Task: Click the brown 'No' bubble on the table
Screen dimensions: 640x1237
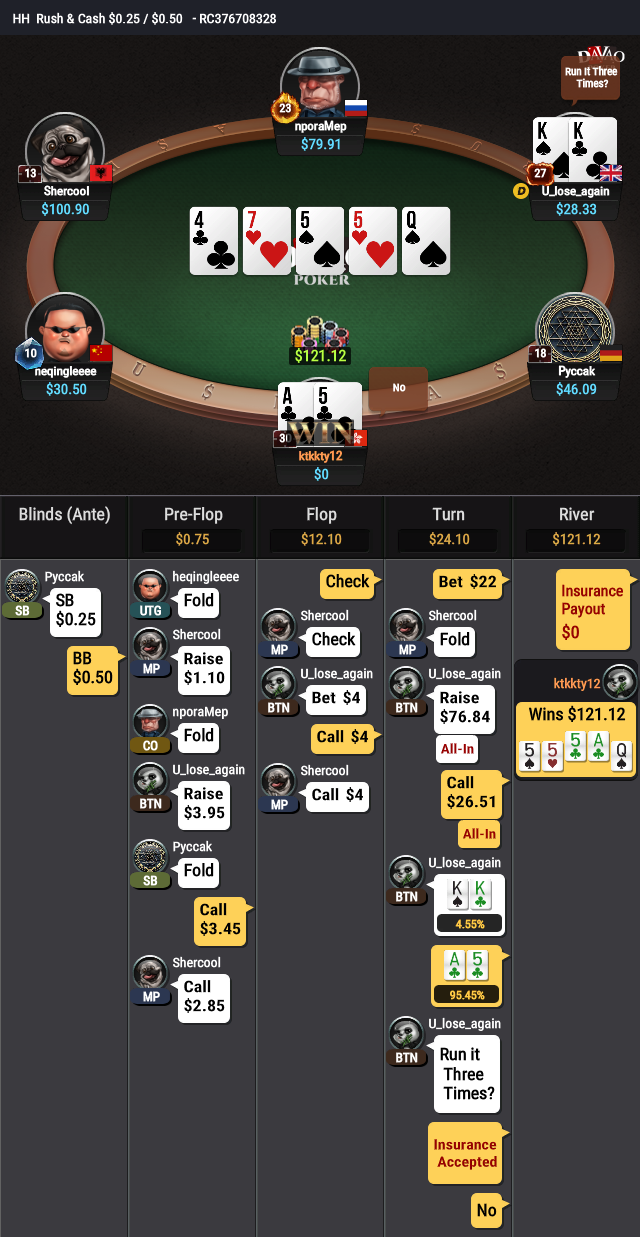Action: (398, 388)
